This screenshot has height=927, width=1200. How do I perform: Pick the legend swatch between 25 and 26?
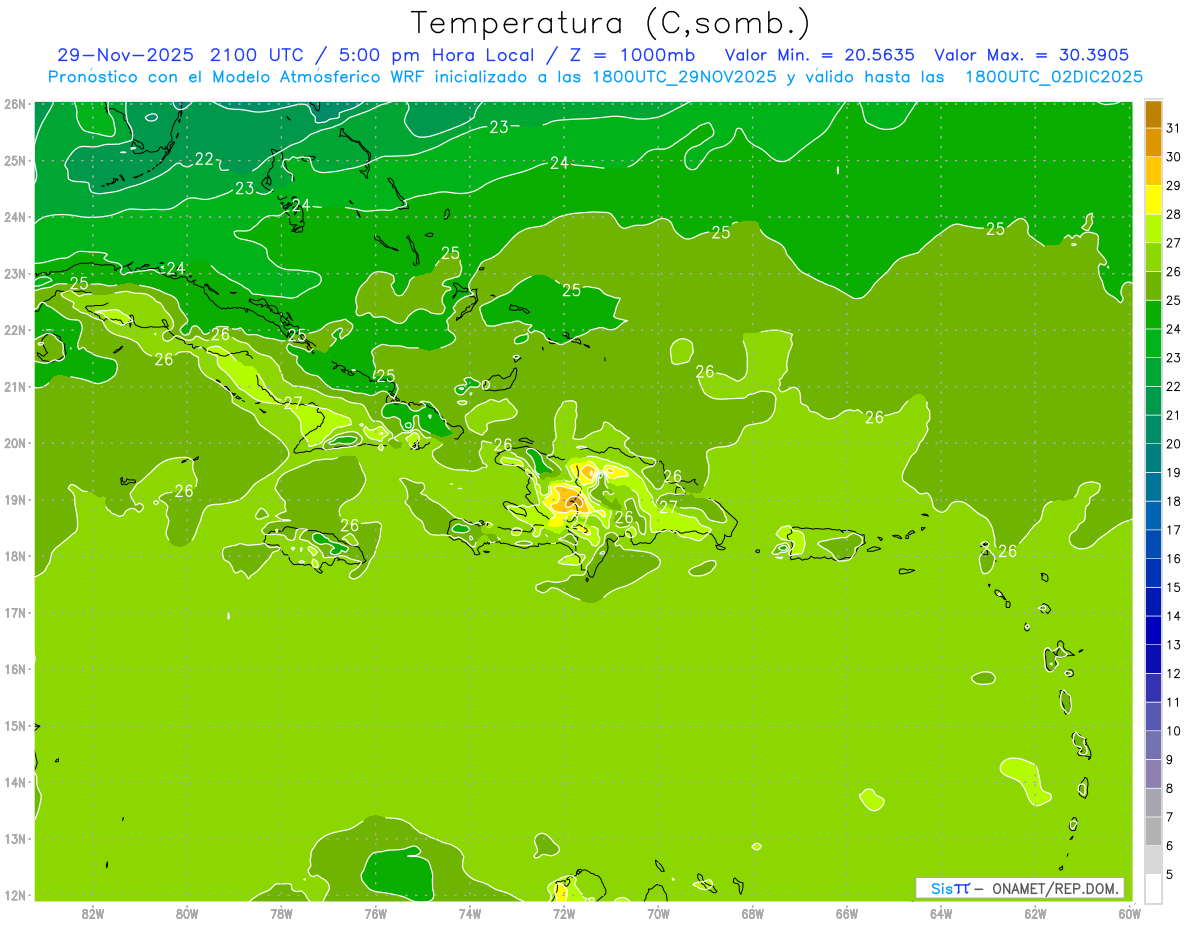pyautogui.click(x=1153, y=286)
